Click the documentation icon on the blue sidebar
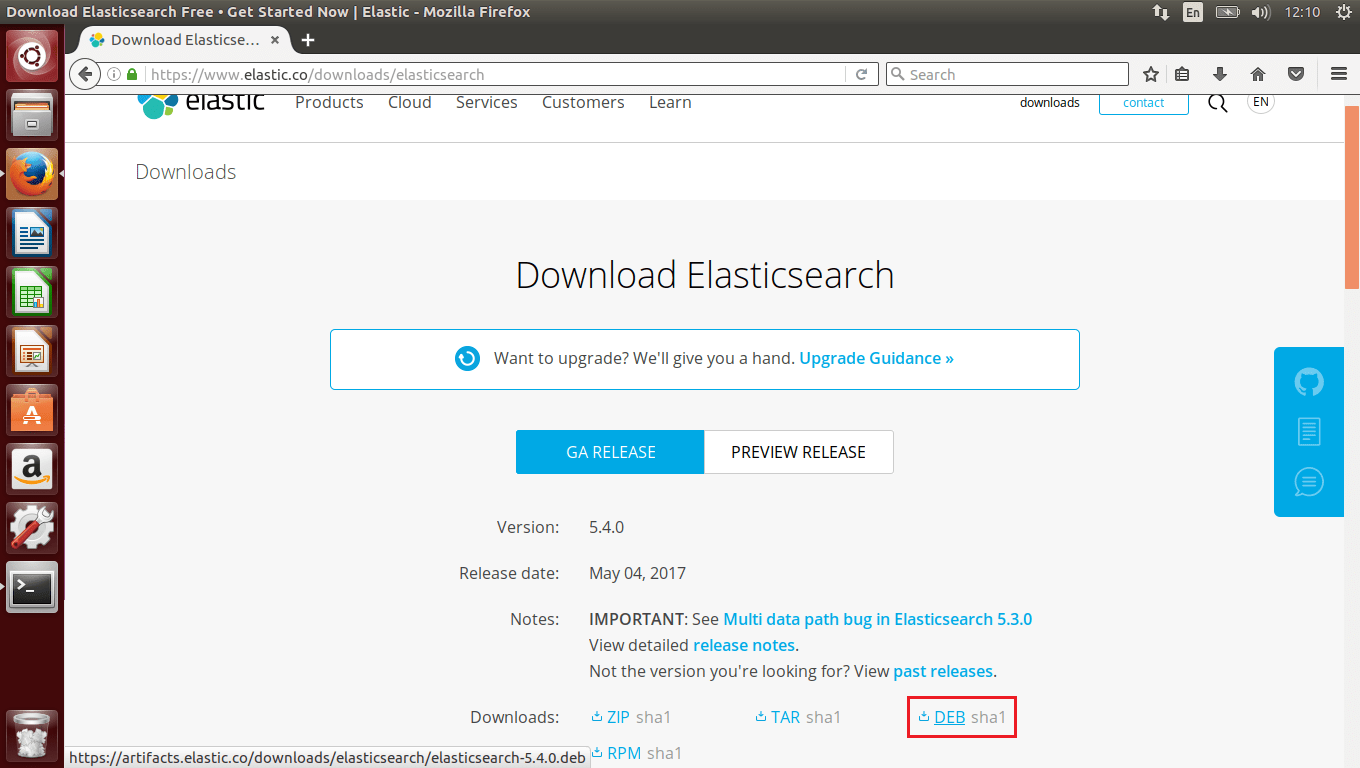1360x768 pixels. click(x=1308, y=431)
